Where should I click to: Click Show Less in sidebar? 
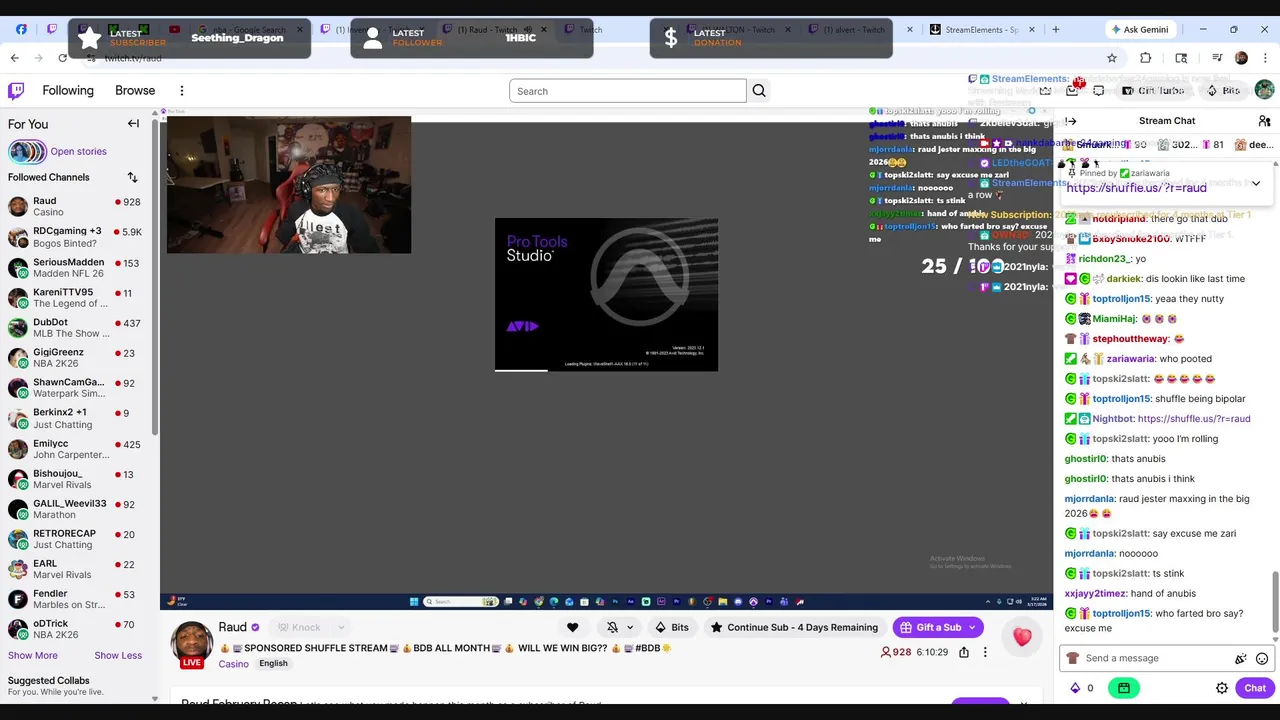[118, 655]
